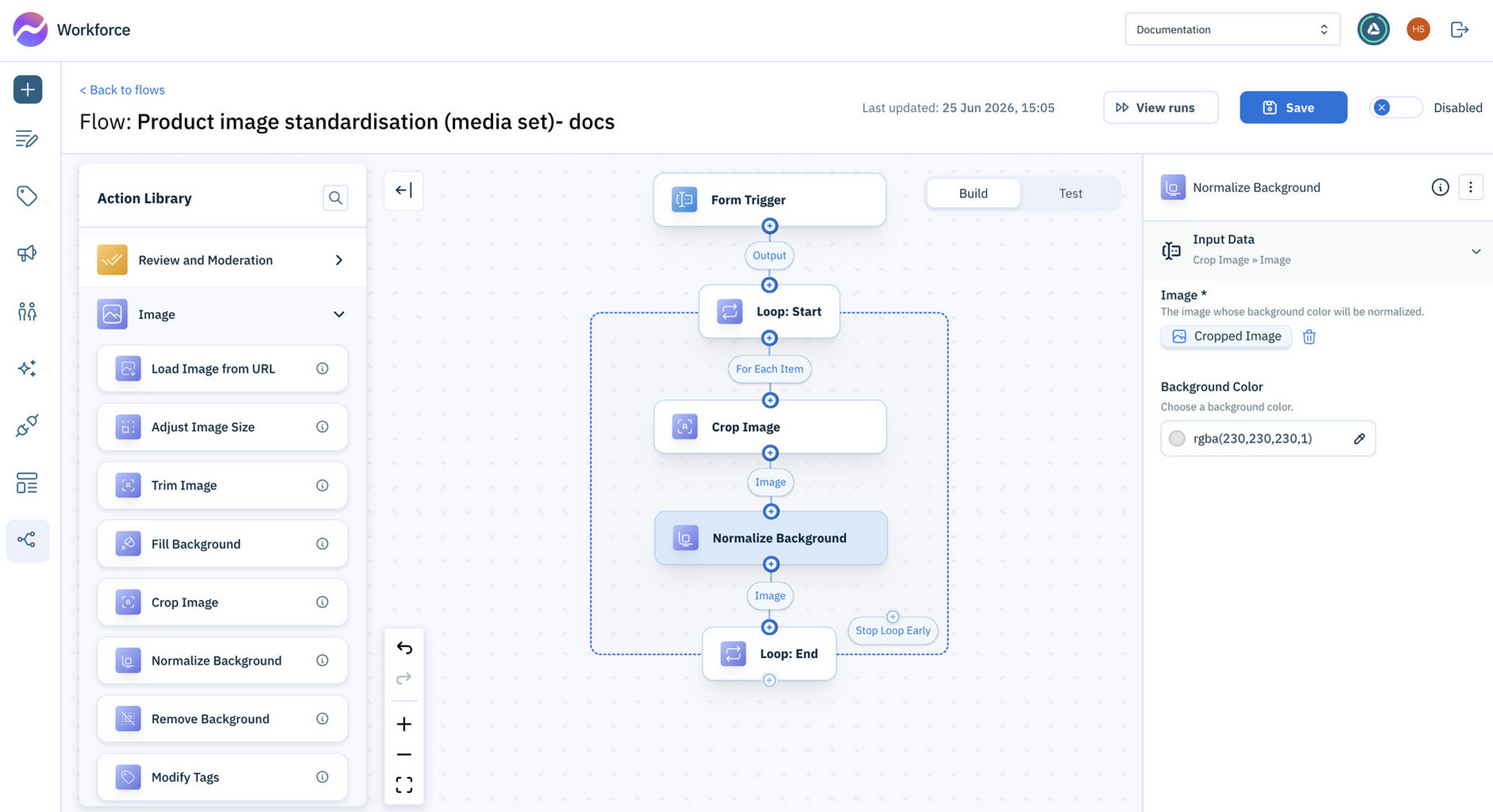This screenshot has height=812, width=1493.
Task: Add step below Normalize Background node
Action: coord(770,564)
